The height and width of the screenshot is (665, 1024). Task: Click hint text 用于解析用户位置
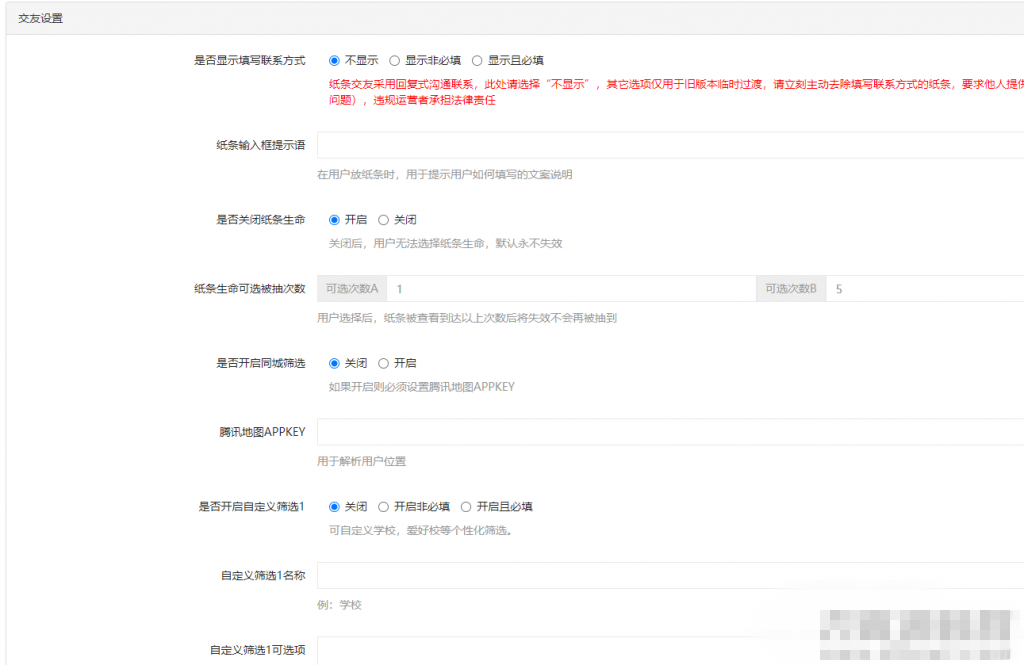tap(361, 461)
